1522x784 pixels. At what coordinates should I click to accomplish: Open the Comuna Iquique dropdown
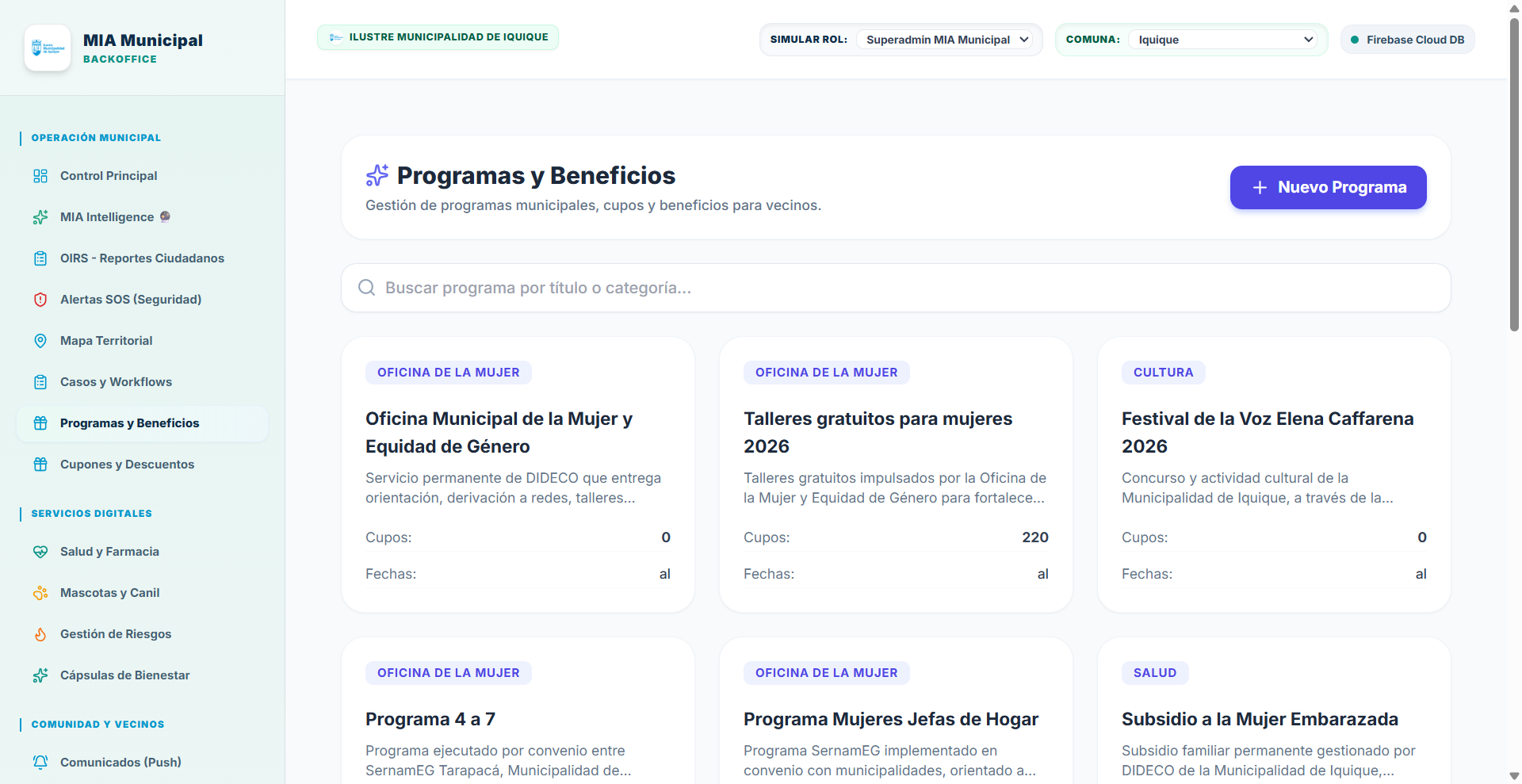(1223, 40)
